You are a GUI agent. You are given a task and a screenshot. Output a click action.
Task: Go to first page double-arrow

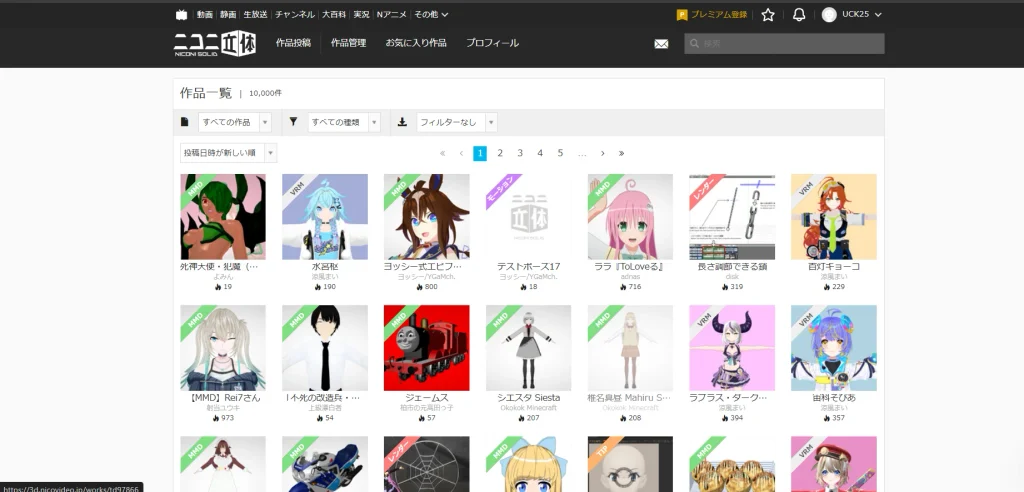point(442,153)
